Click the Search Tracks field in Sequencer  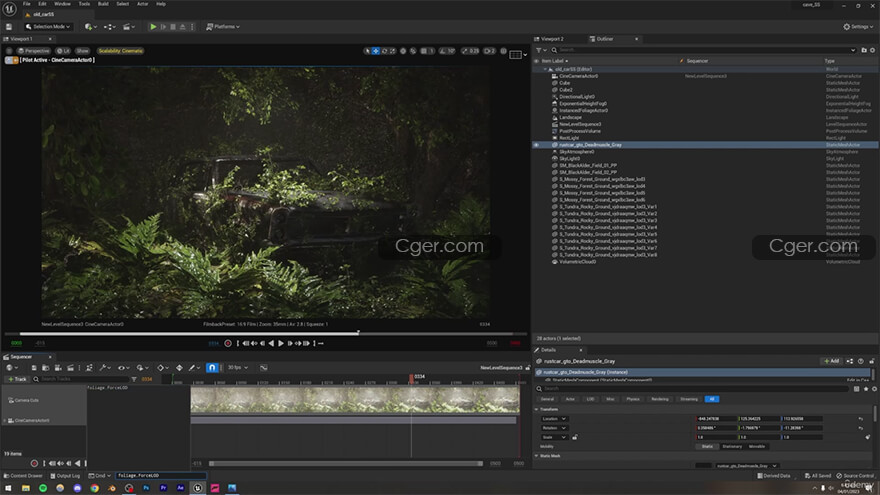(81, 379)
